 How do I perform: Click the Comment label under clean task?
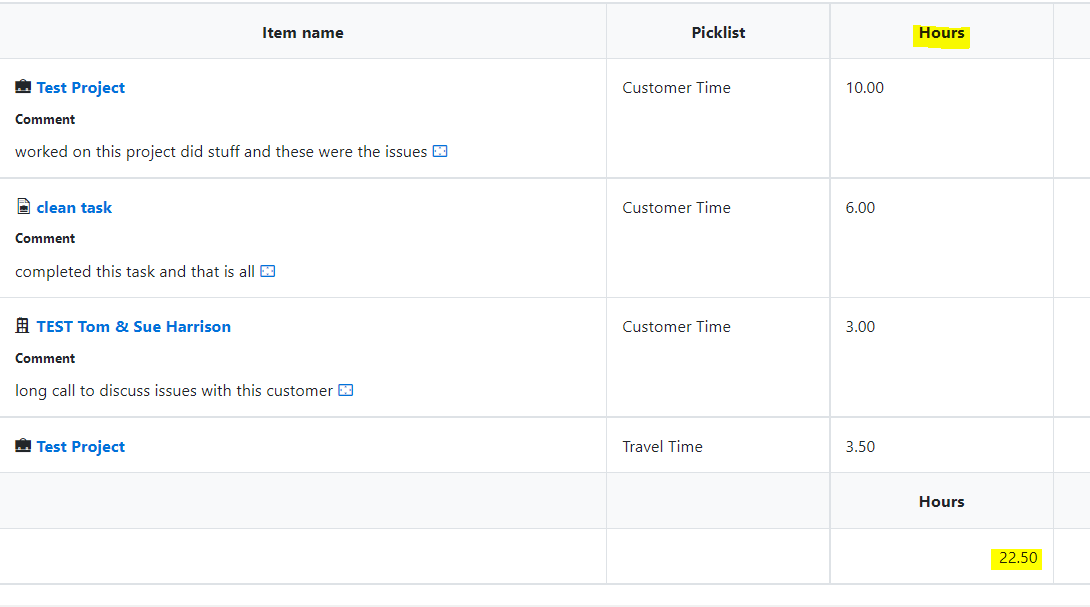click(x=45, y=238)
